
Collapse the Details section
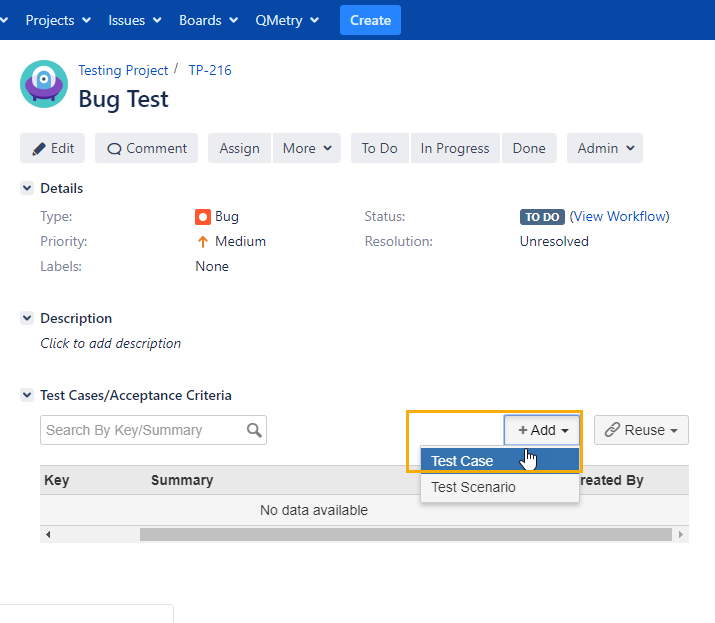point(27,188)
